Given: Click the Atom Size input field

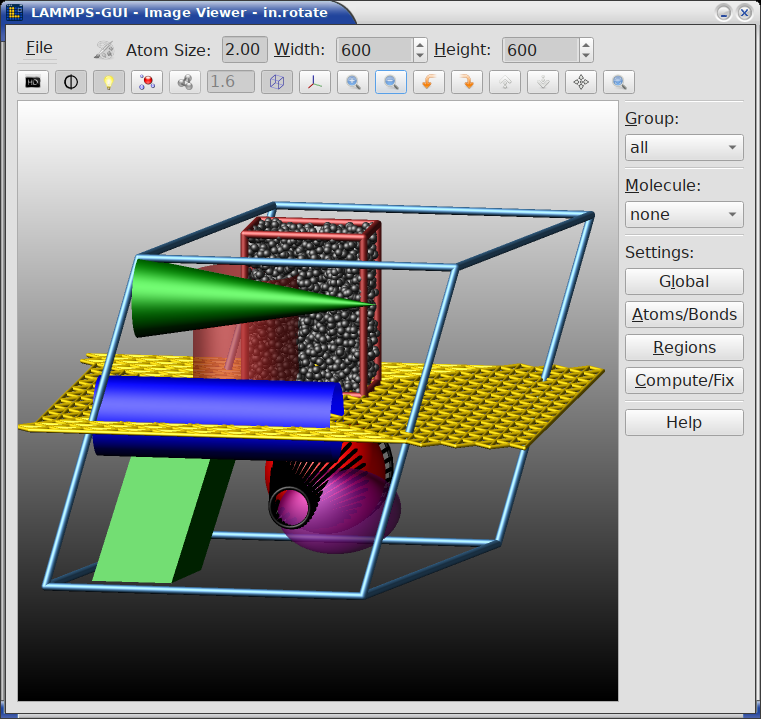Looking at the screenshot, I should pyautogui.click(x=243, y=50).
